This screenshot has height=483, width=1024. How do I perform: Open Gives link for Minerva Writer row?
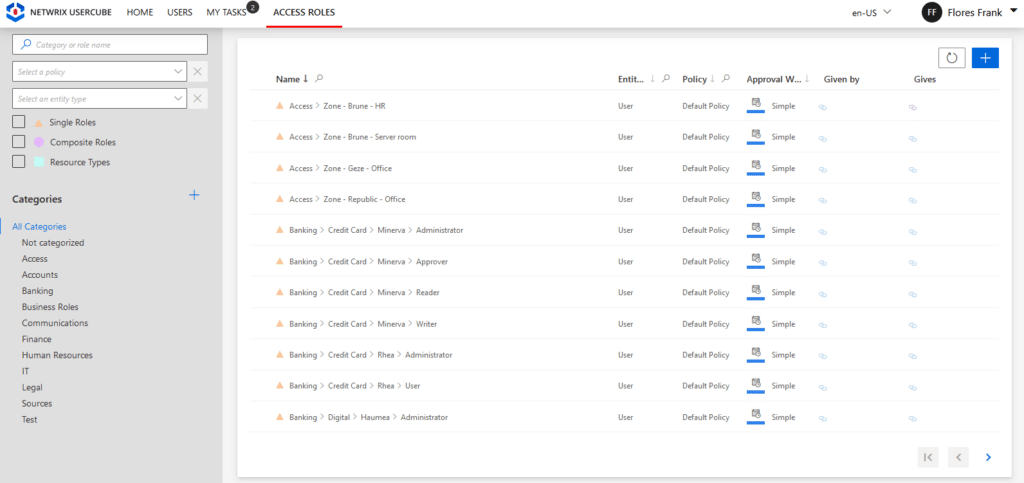click(x=913, y=325)
